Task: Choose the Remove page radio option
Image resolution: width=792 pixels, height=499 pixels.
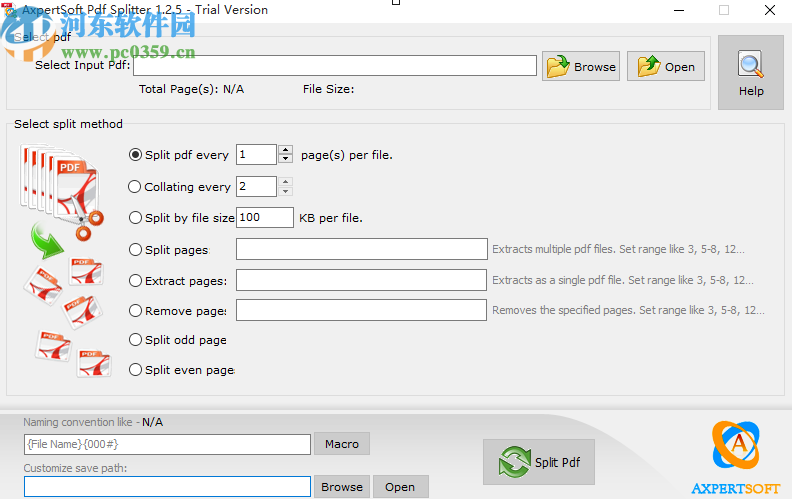Action: [x=135, y=311]
